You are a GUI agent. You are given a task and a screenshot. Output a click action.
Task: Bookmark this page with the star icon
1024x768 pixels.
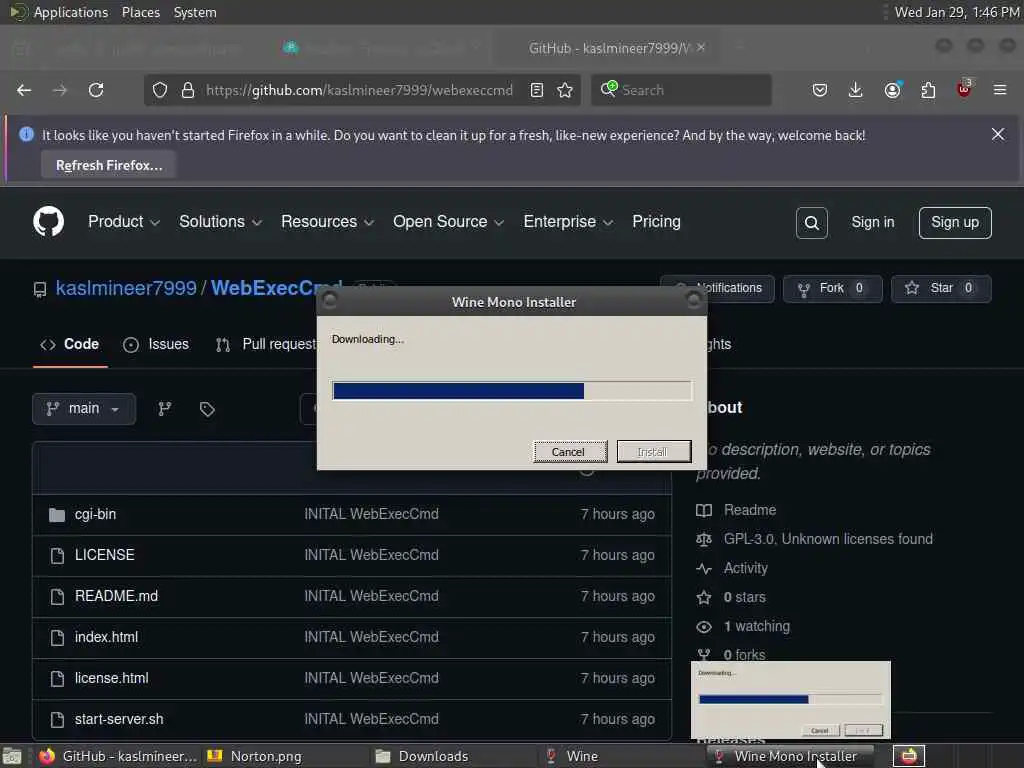[x=565, y=90]
